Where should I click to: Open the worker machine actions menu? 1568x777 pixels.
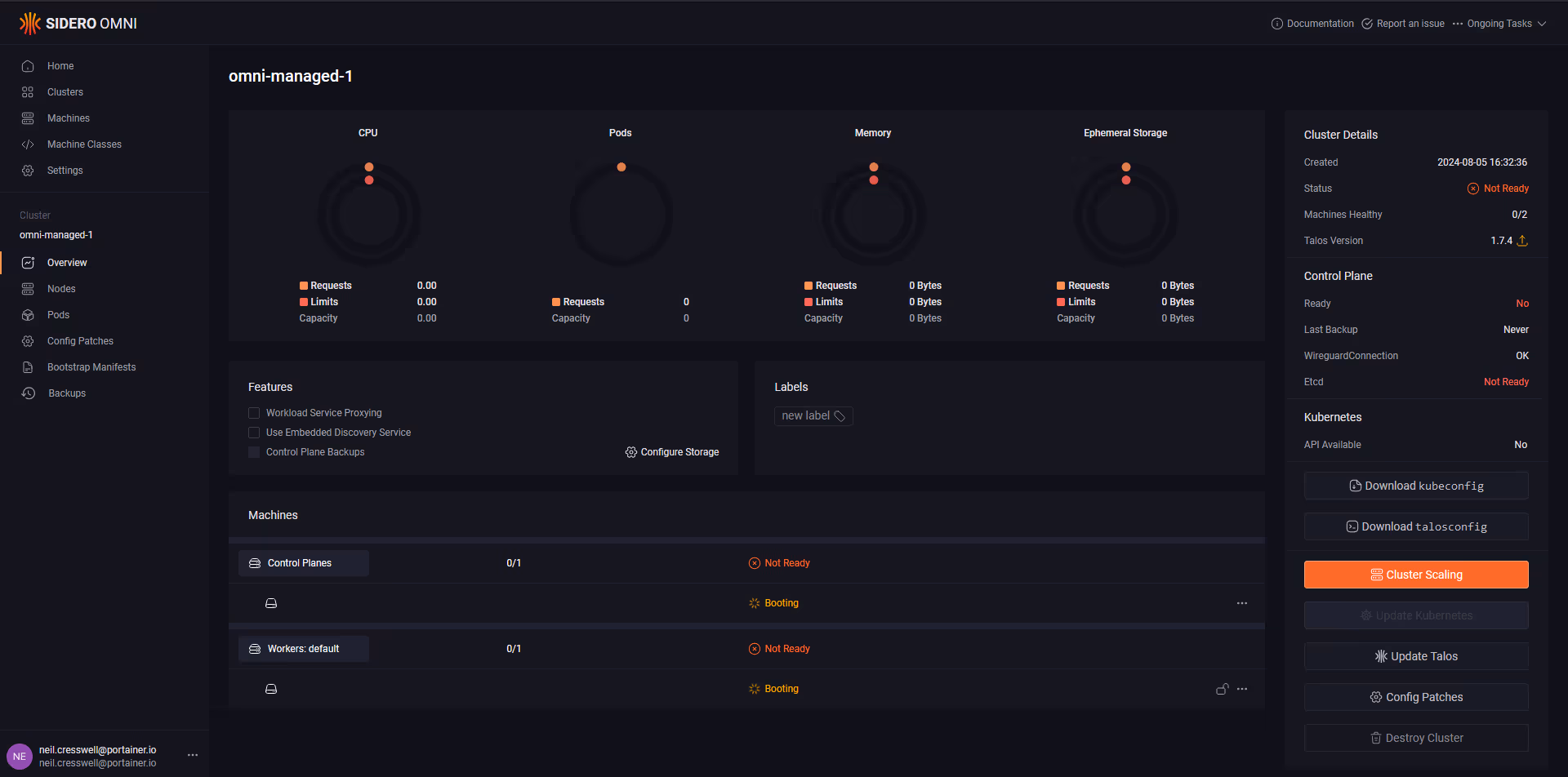(x=1242, y=689)
